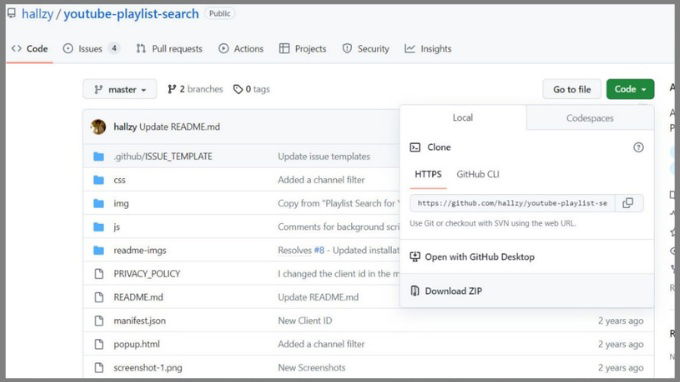The image size is (680, 382).
Task: Open the Update README.md commit in README.md row
Action: (x=318, y=297)
